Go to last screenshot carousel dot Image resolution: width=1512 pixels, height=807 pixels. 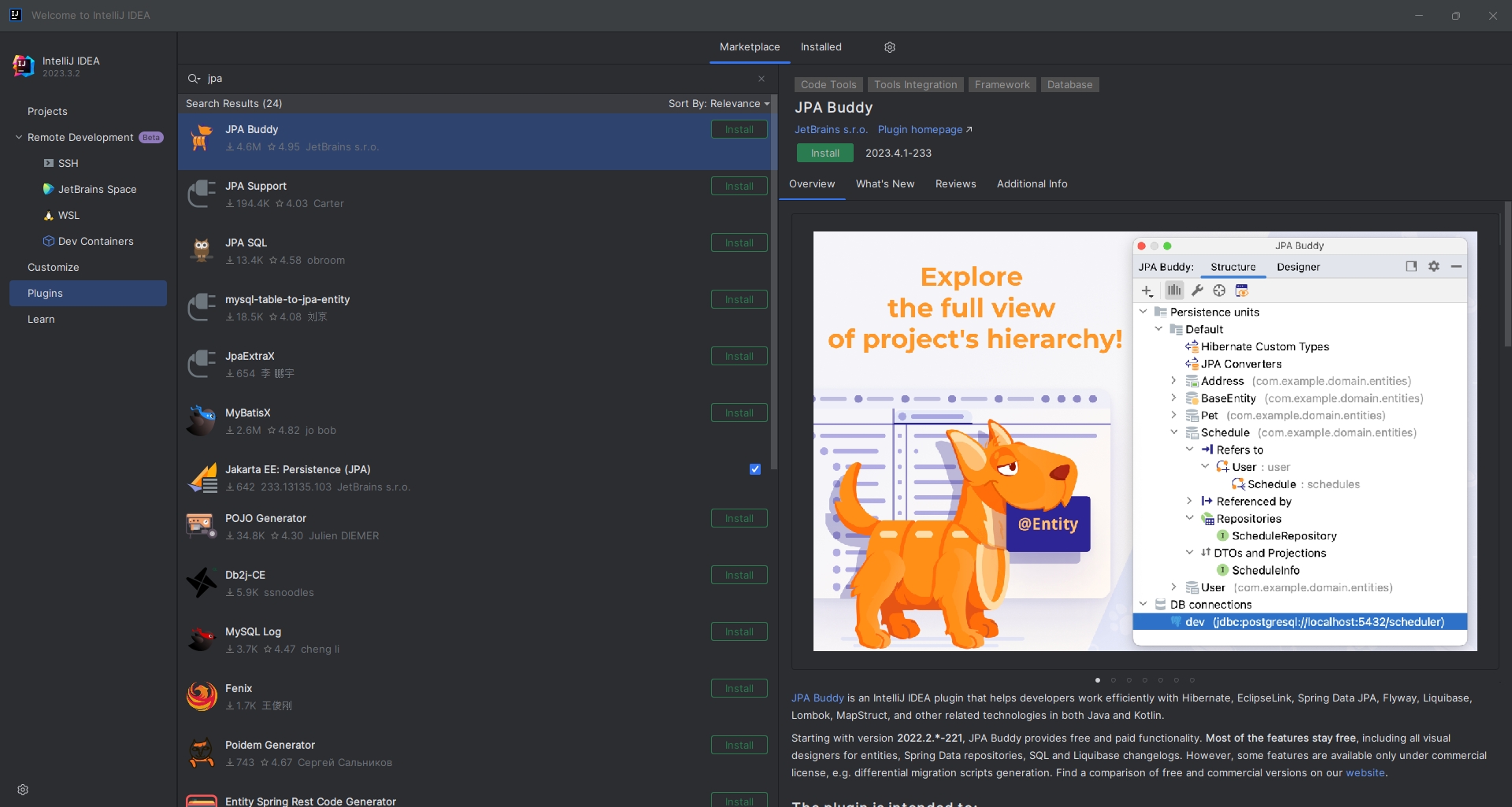pyautogui.click(x=1192, y=680)
